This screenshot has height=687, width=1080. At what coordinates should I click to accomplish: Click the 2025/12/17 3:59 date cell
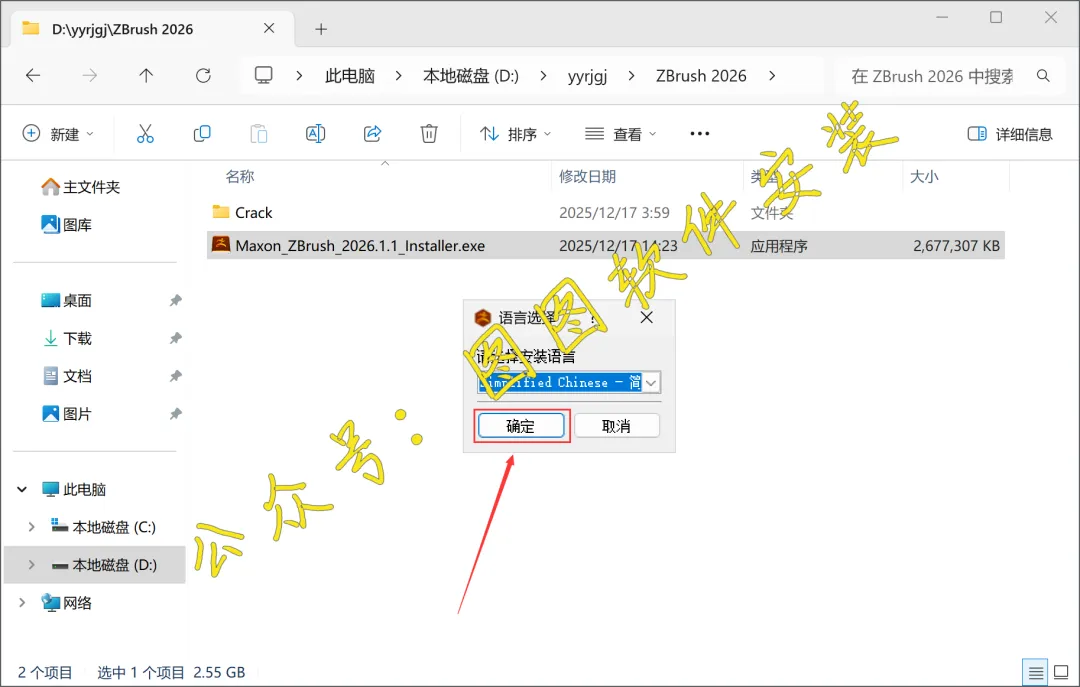[x=614, y=212]
